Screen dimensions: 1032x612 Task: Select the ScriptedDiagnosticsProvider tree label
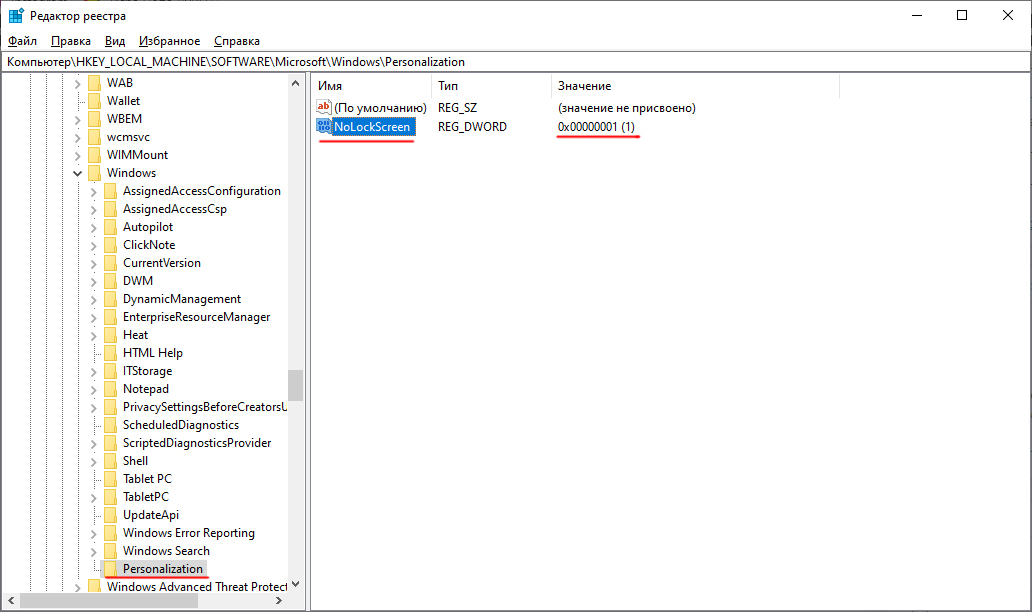pos(197,443)
